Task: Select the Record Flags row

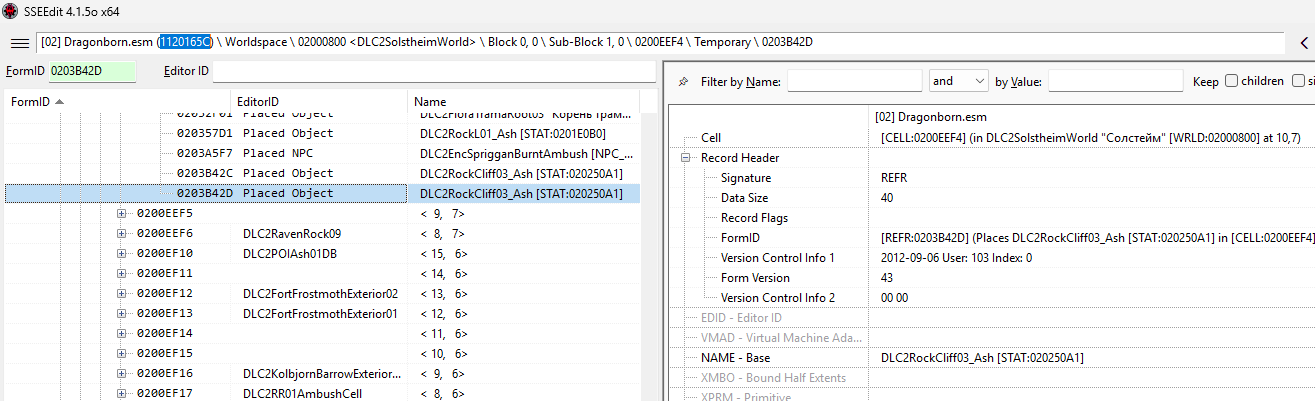Action: click(990, 218)
